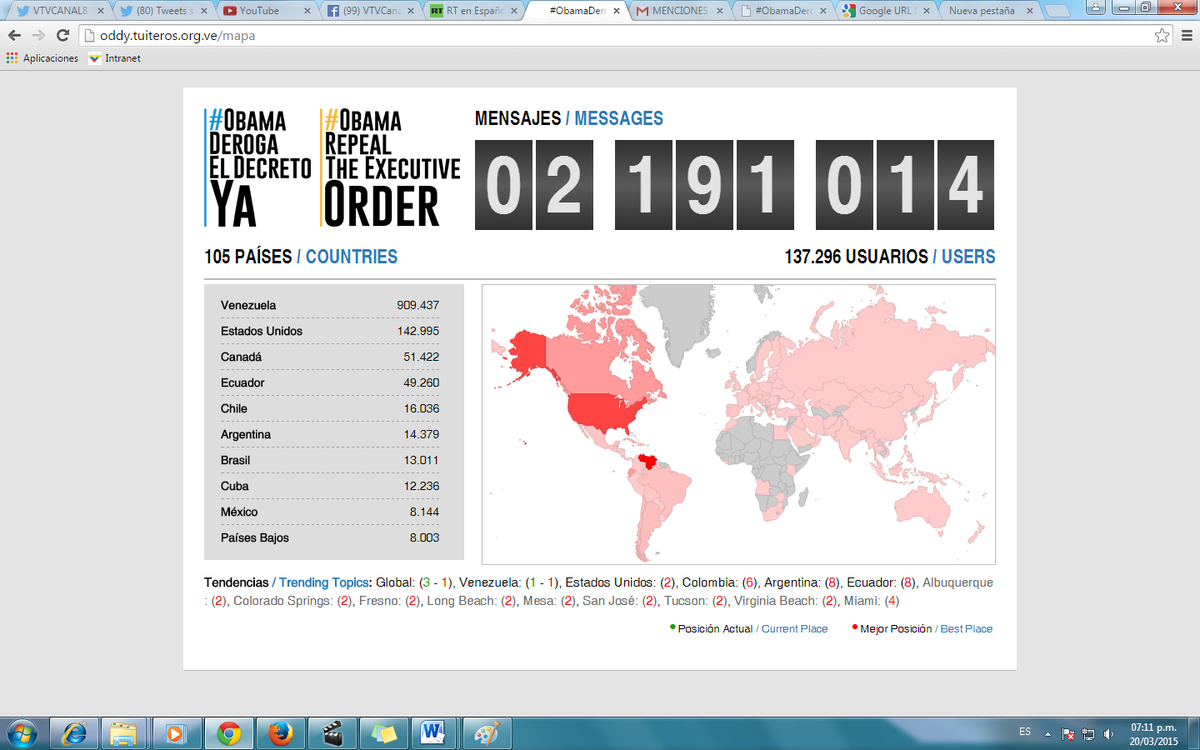Close the active #ObamaDero tab
The height and width of the screenshot is (750, 1200).
tap(615, 11)
